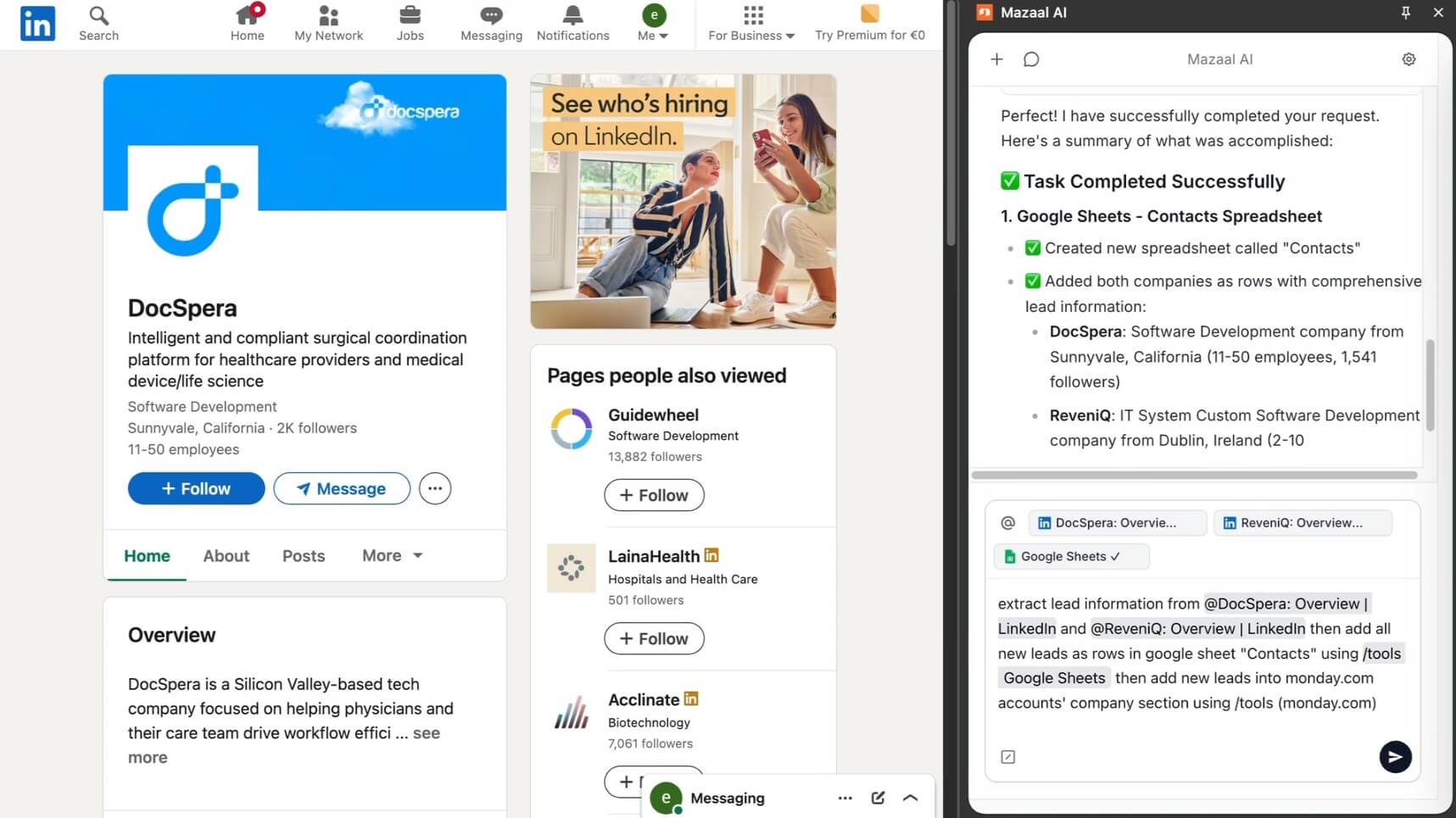Toggle the Google Sheets tool chip
This screenshot has height=818, width=1456.
1071,556
